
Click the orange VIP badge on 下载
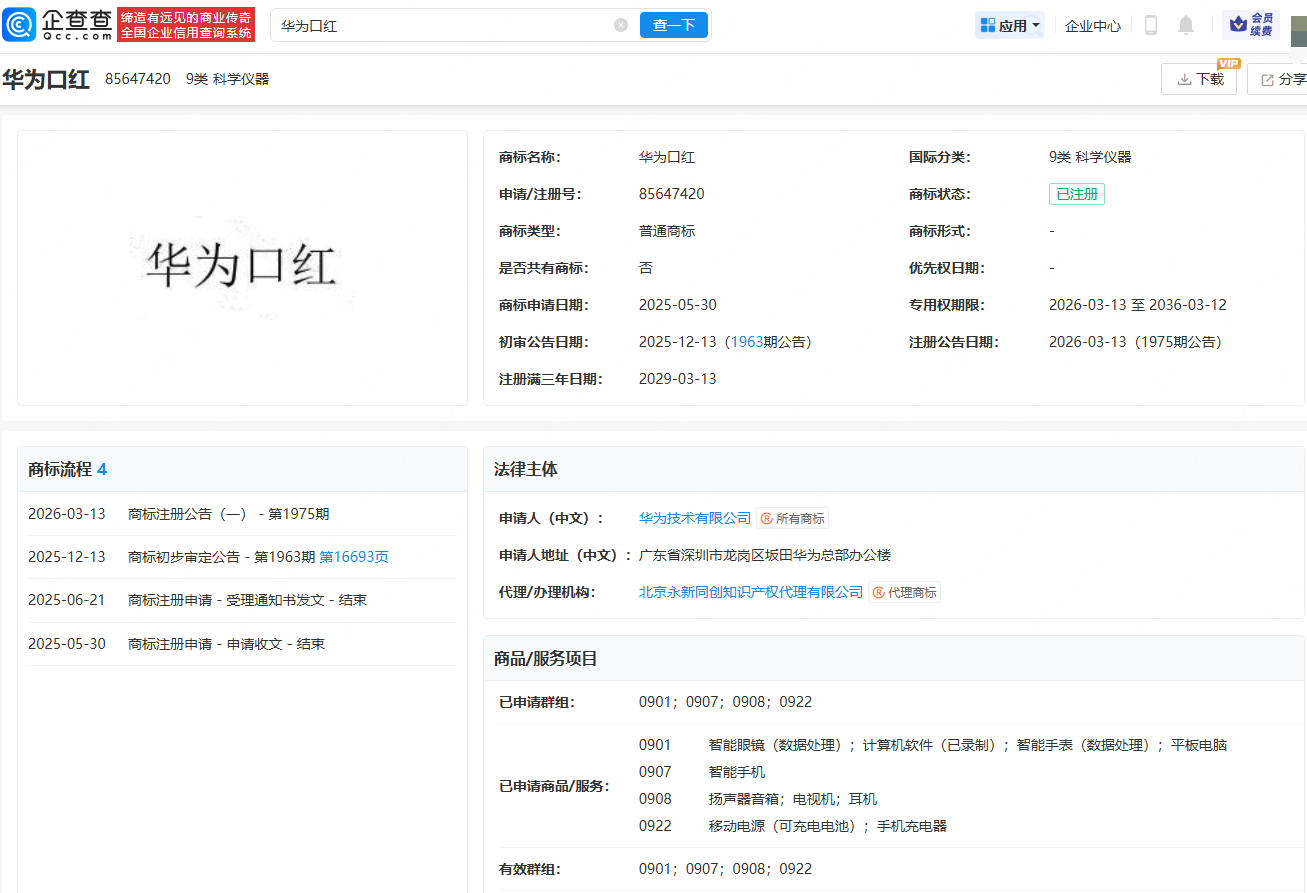1229,62
